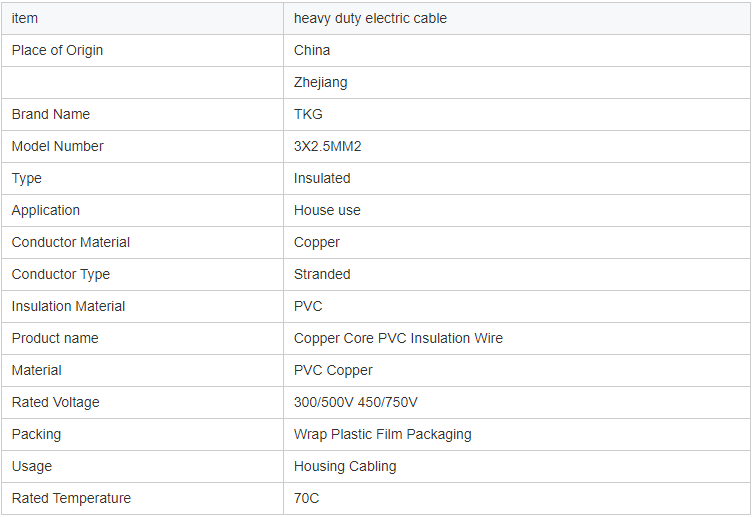The height and width of the screenshot is (517, 753).
Task: Click 'Wrap Plastic Film Packaging' cell
Action: [383, 434]
